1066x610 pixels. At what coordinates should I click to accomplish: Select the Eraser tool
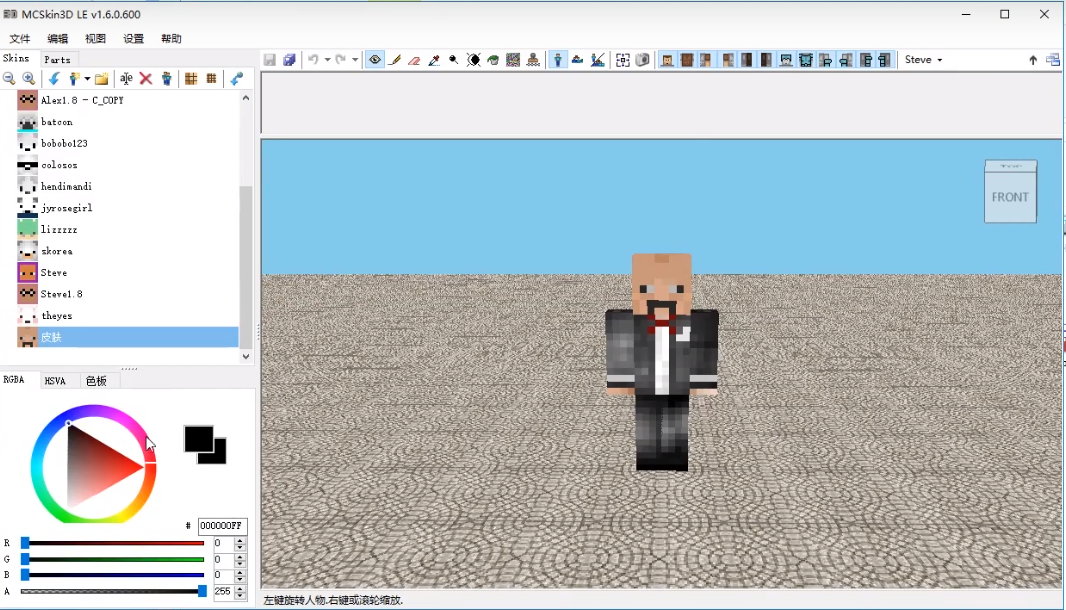[x=414, y=60]
